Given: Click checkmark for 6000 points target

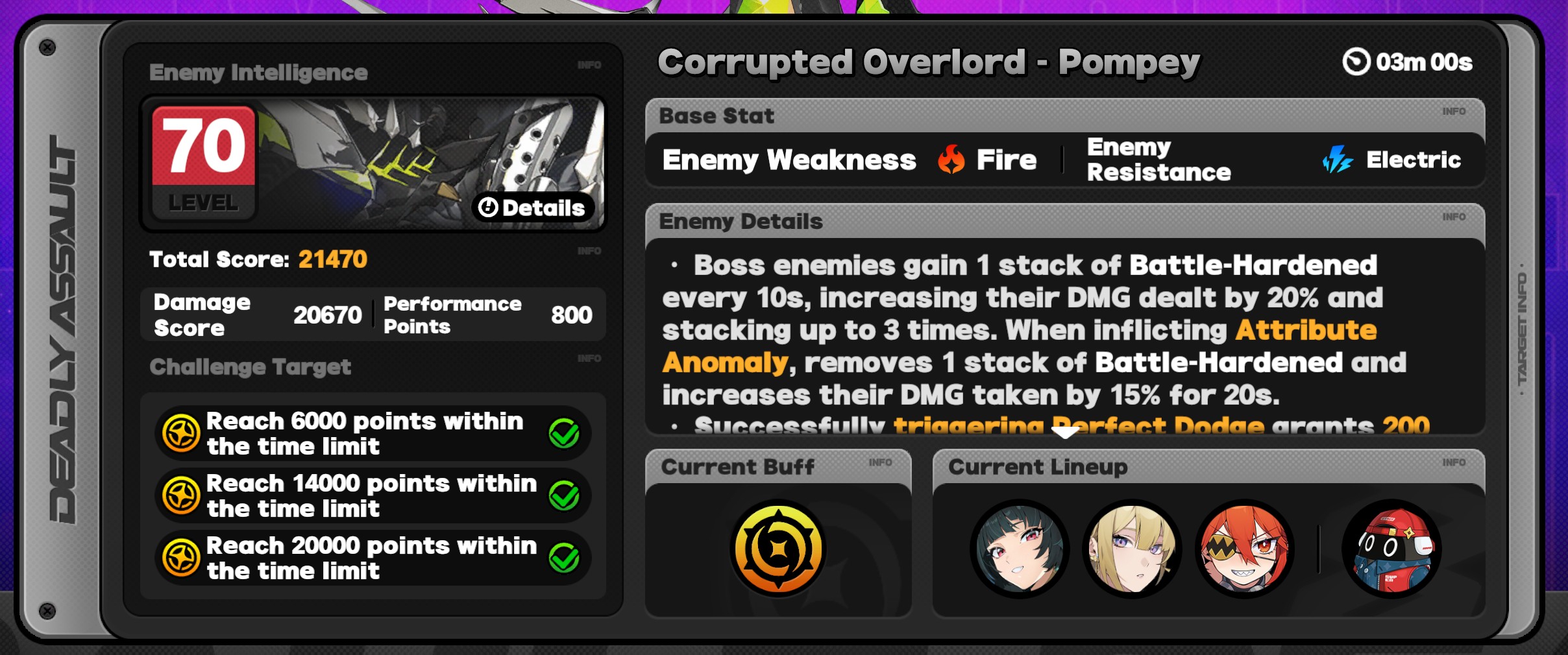Looking at the screenshot, I should click(x=564, y=433).
